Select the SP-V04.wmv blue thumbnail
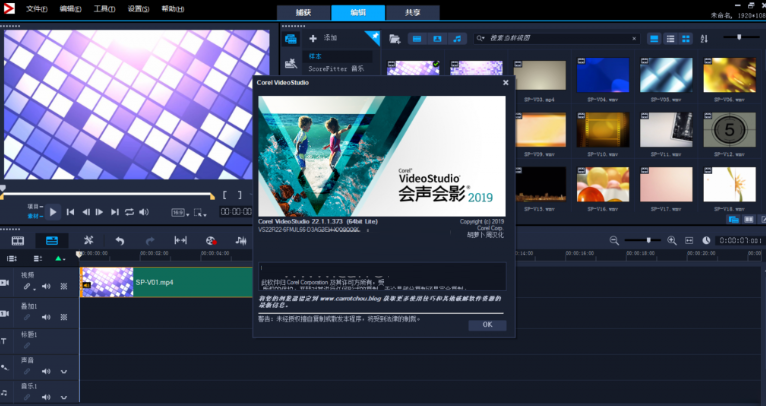Viewport: 766px width, 406px height. point(603,75)
